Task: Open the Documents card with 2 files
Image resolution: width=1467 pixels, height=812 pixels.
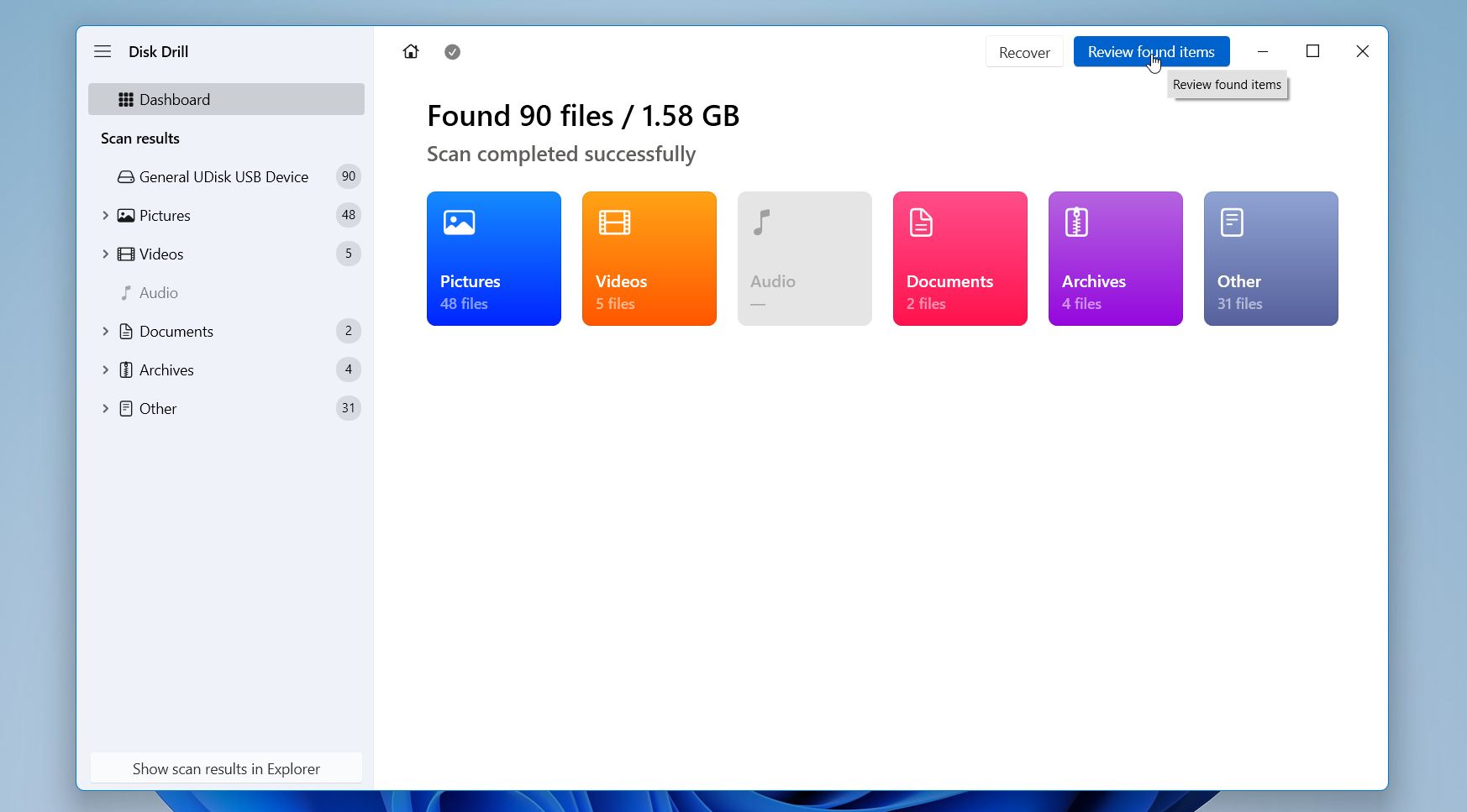Action: pyautogui.click(x=960, y=259)
